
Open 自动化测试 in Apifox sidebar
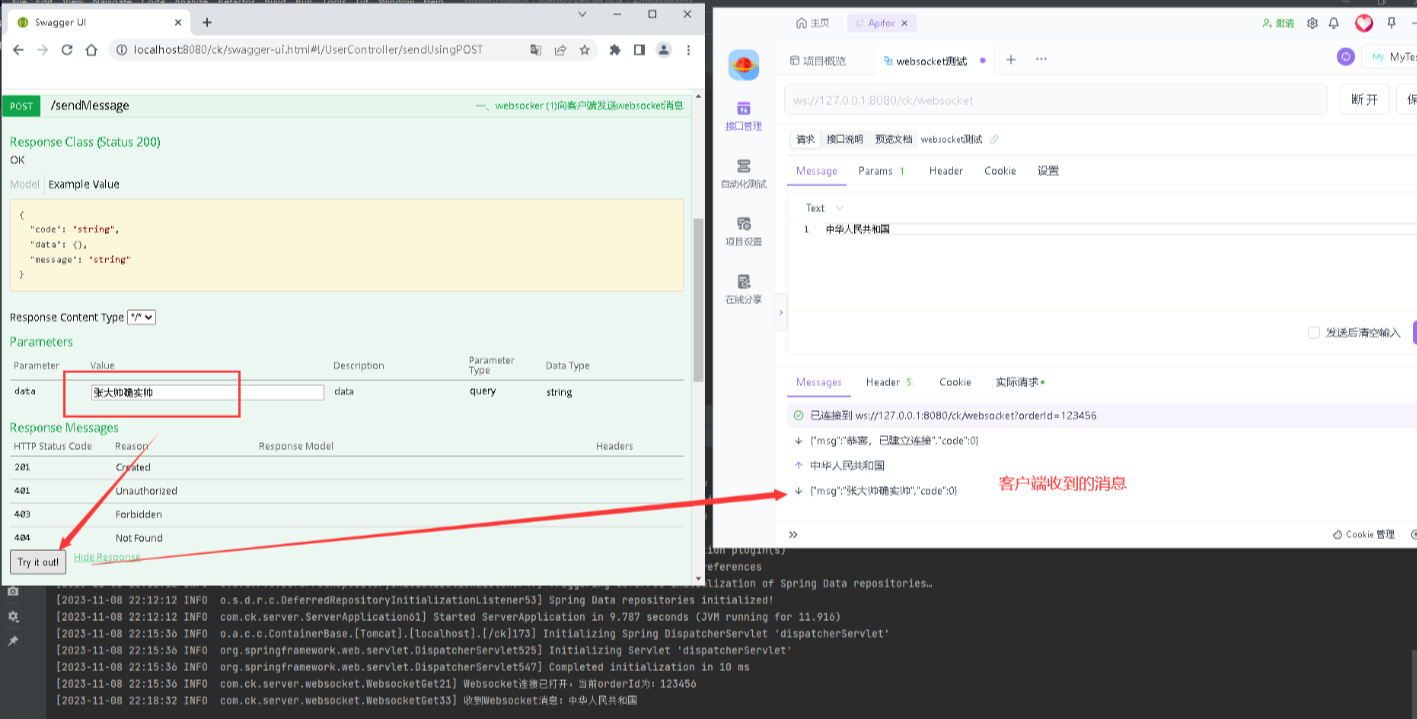[743, 174]
